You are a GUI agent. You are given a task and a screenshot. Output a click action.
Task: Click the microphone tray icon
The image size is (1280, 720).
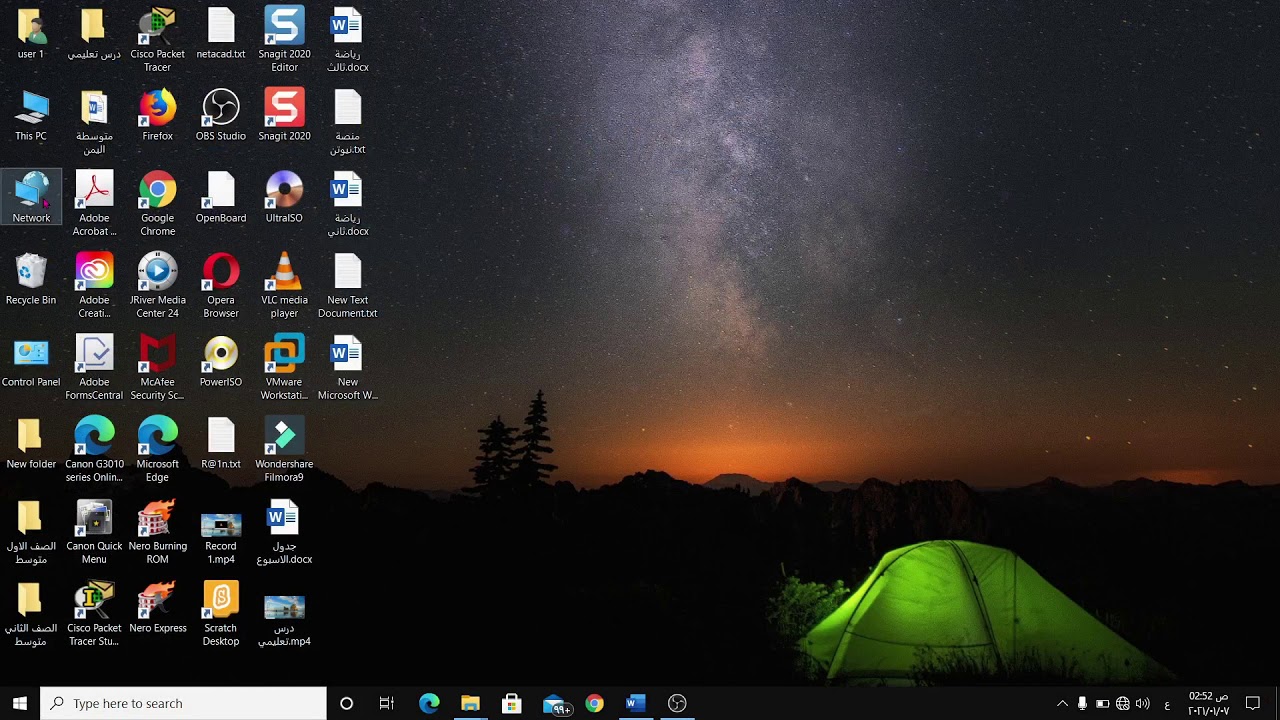[x=1082, y=704]
